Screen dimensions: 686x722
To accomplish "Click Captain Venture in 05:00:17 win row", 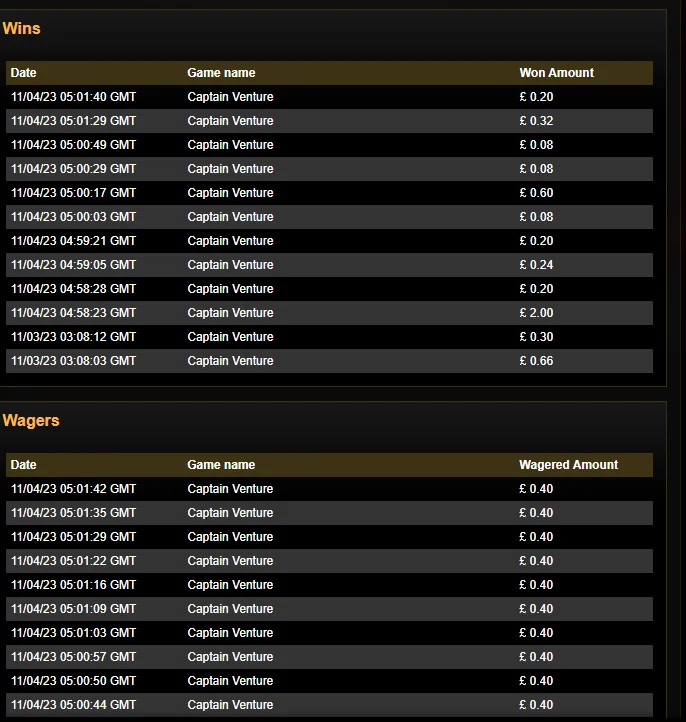I will (x=230, y=192).
